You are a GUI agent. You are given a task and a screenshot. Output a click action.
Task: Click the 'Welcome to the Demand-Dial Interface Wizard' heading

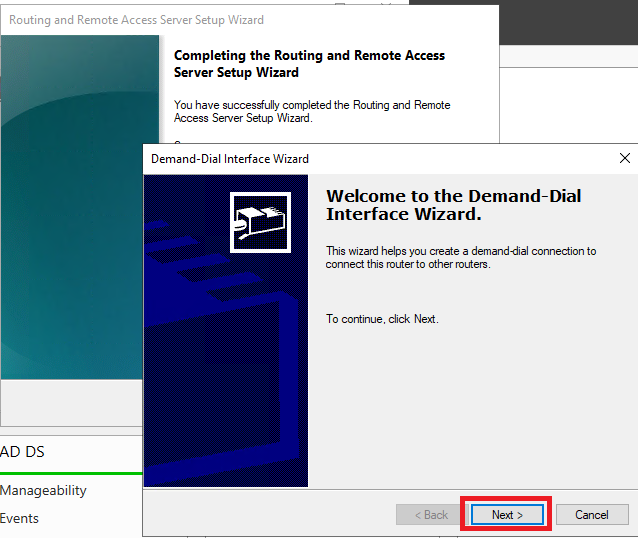(453, 205)
